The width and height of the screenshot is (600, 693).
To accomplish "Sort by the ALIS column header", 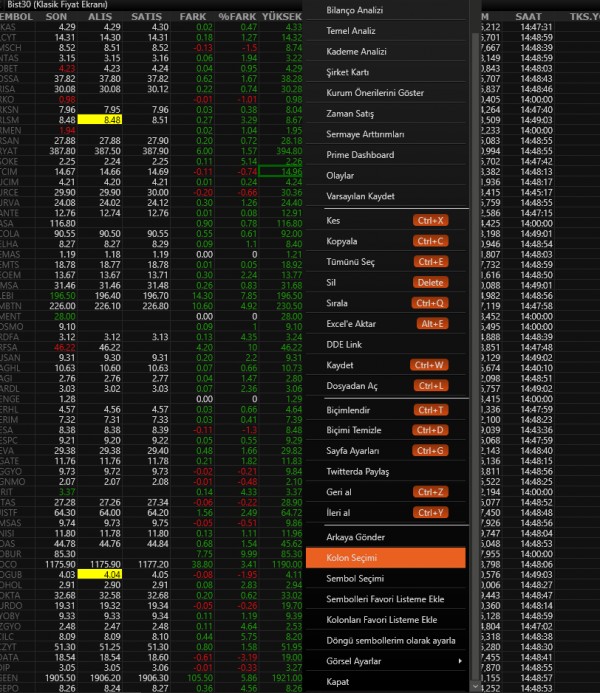I will (100, 17).
